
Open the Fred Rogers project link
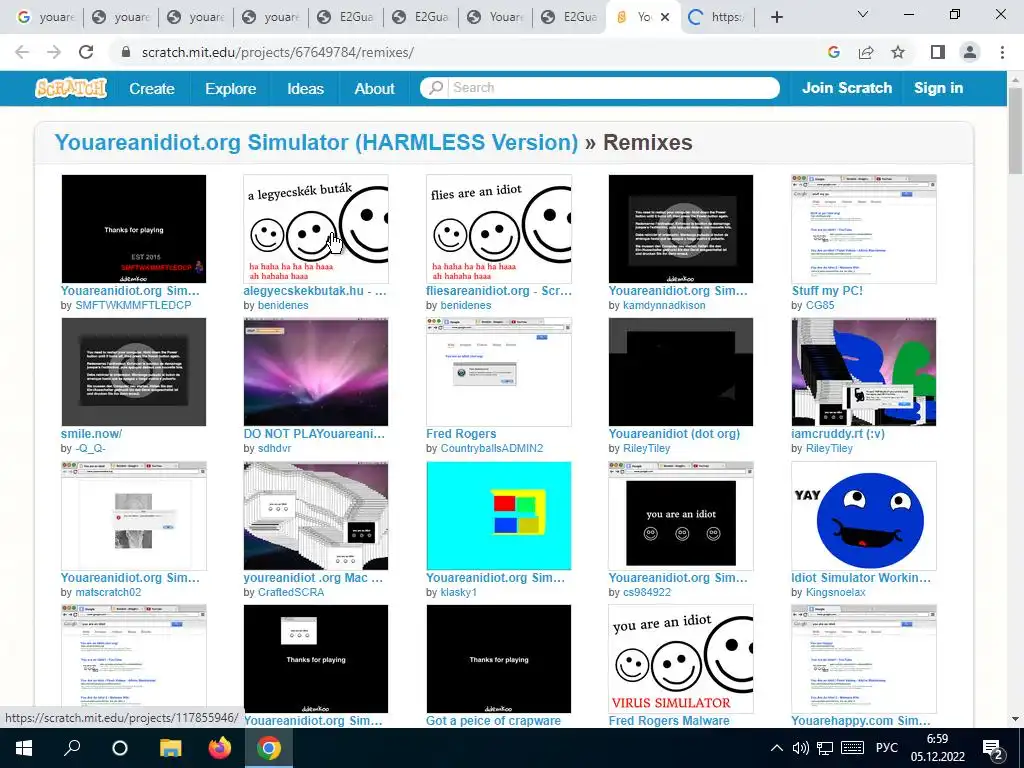point(461,434)
